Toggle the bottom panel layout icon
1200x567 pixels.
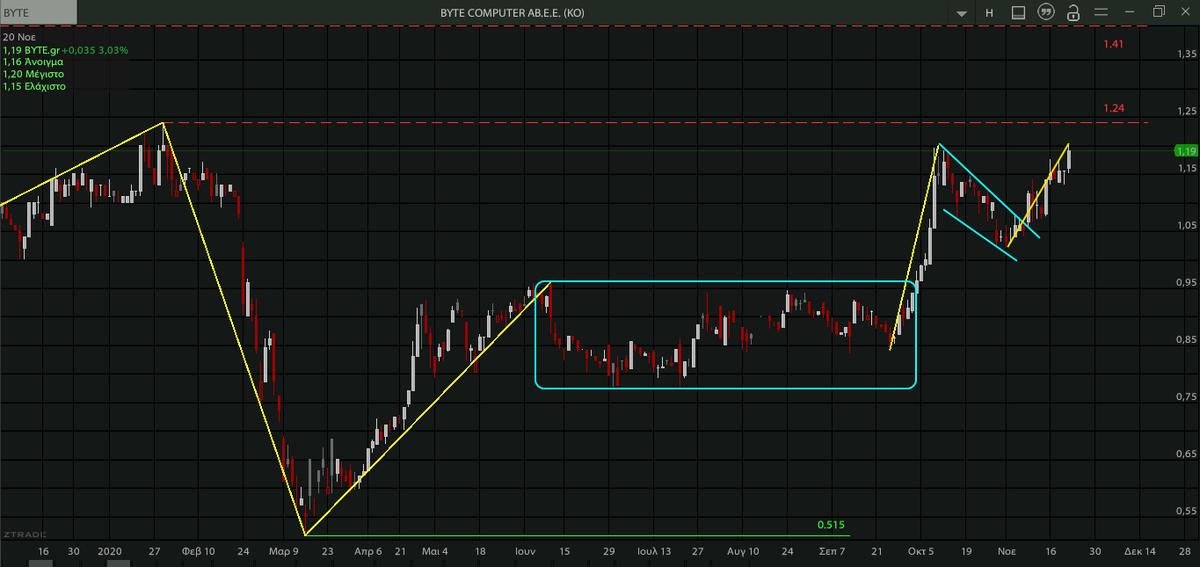[1018, 13]
